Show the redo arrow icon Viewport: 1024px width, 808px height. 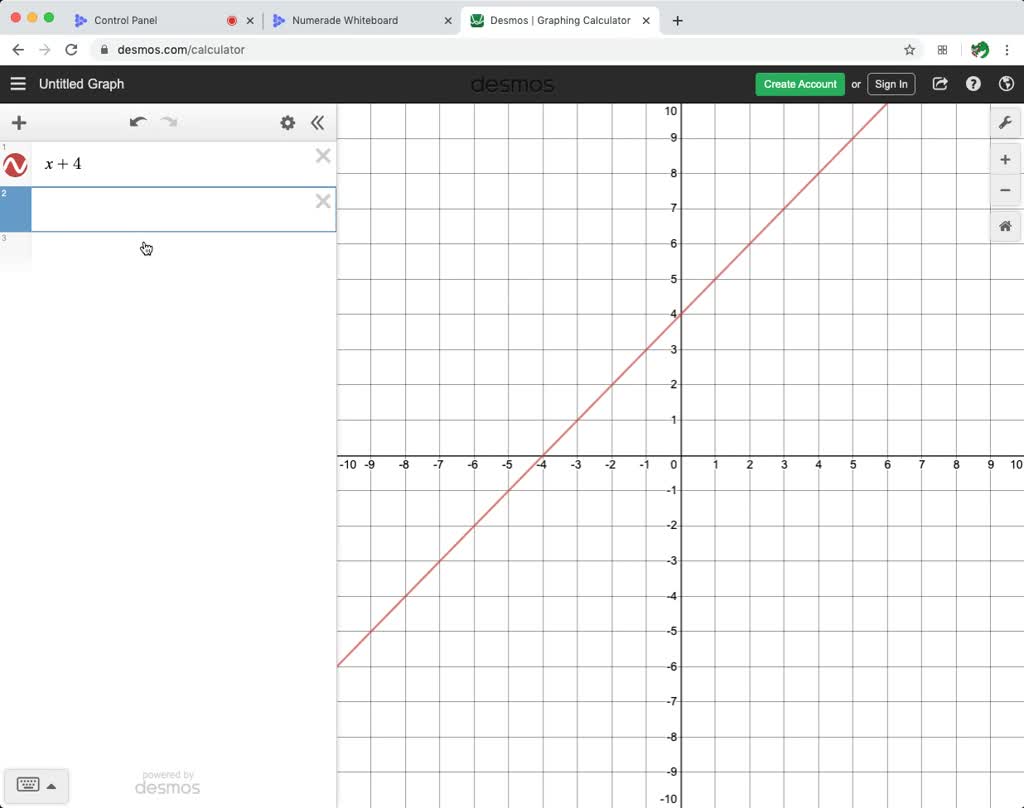point(168,121)
